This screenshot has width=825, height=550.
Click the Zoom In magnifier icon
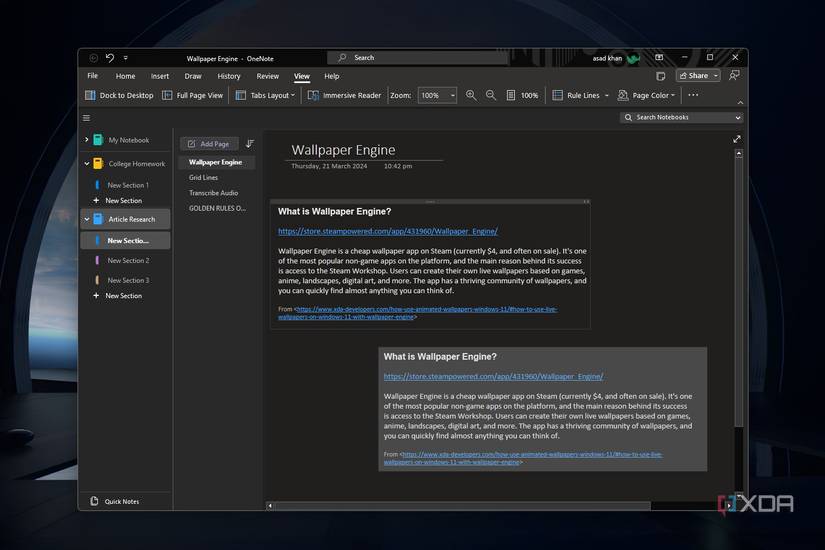[471, 95]
